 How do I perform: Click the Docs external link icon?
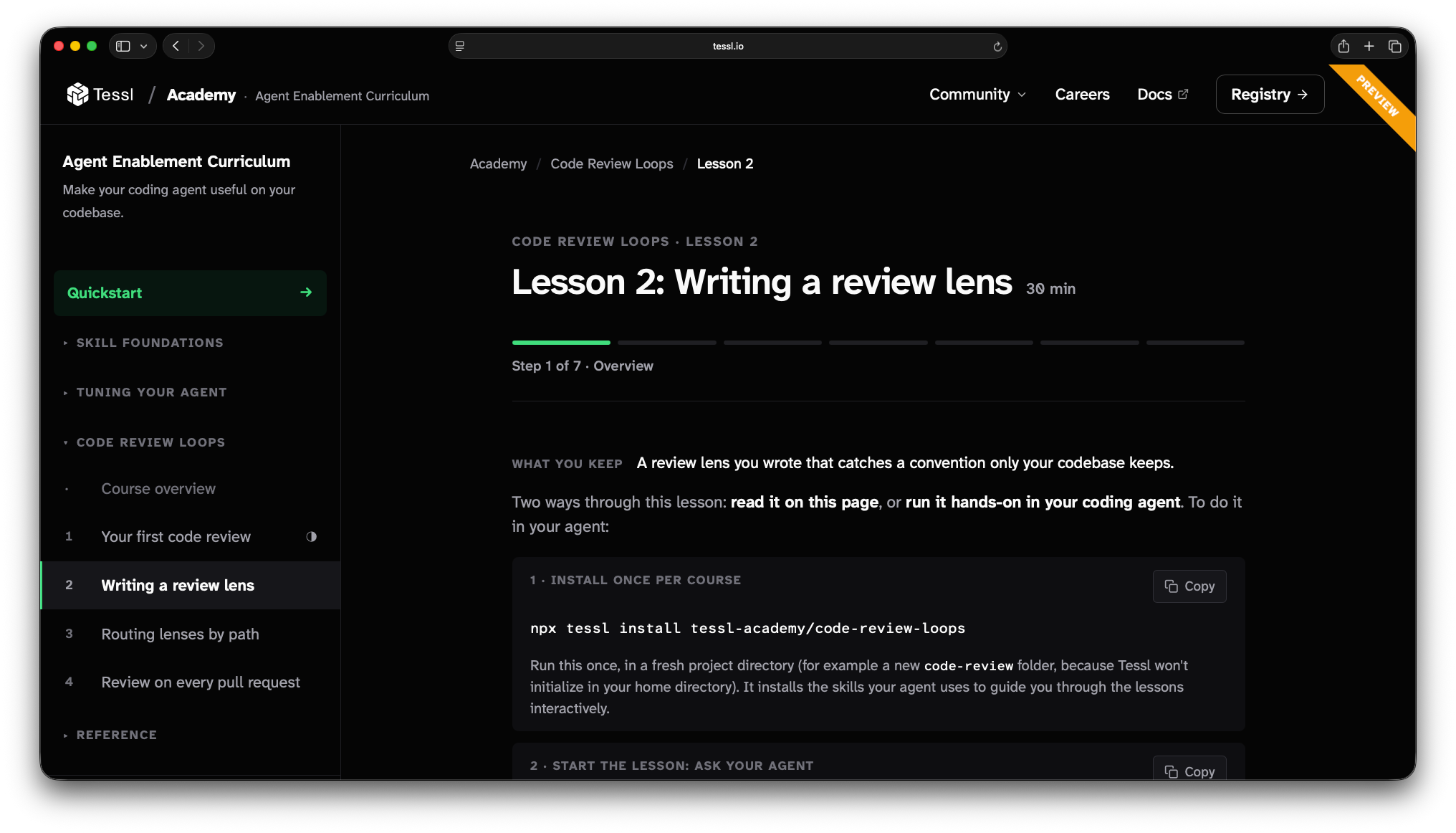(x=1183, y=94)
